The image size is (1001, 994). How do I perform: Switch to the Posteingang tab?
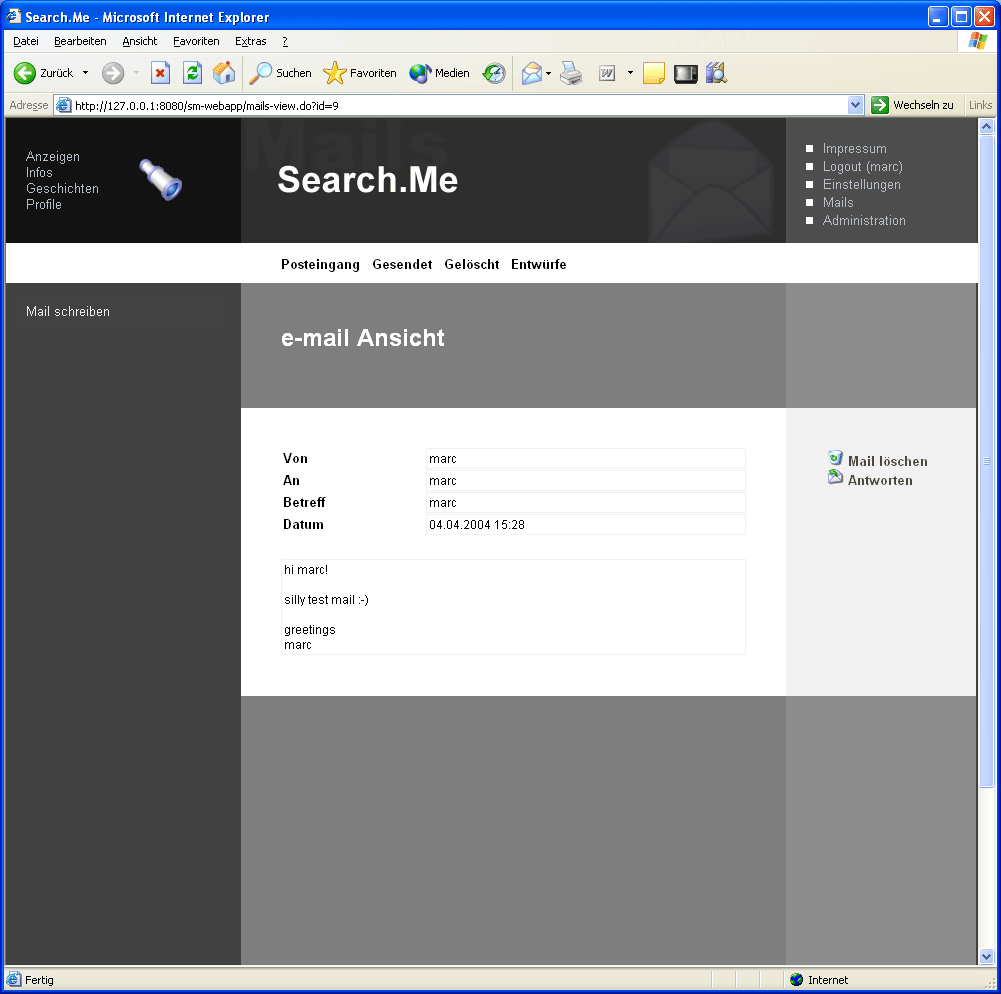tap(320, 264)
